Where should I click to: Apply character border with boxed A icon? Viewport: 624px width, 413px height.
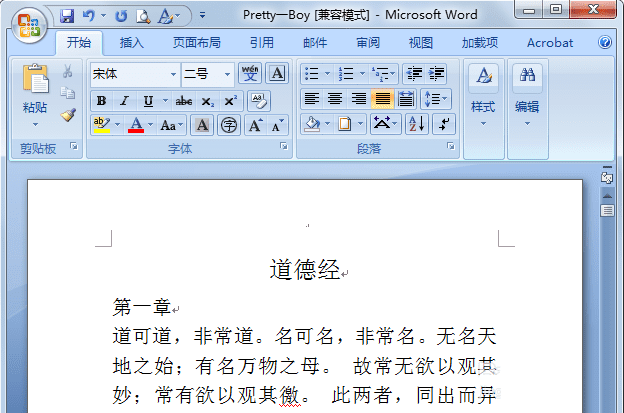277,73
